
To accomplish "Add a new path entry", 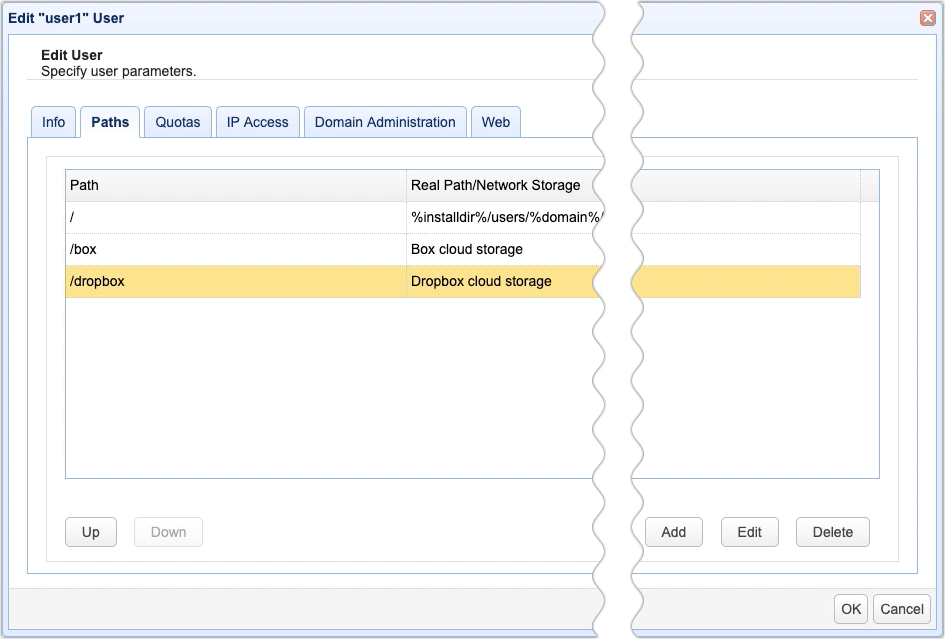I will coord(673,532).
